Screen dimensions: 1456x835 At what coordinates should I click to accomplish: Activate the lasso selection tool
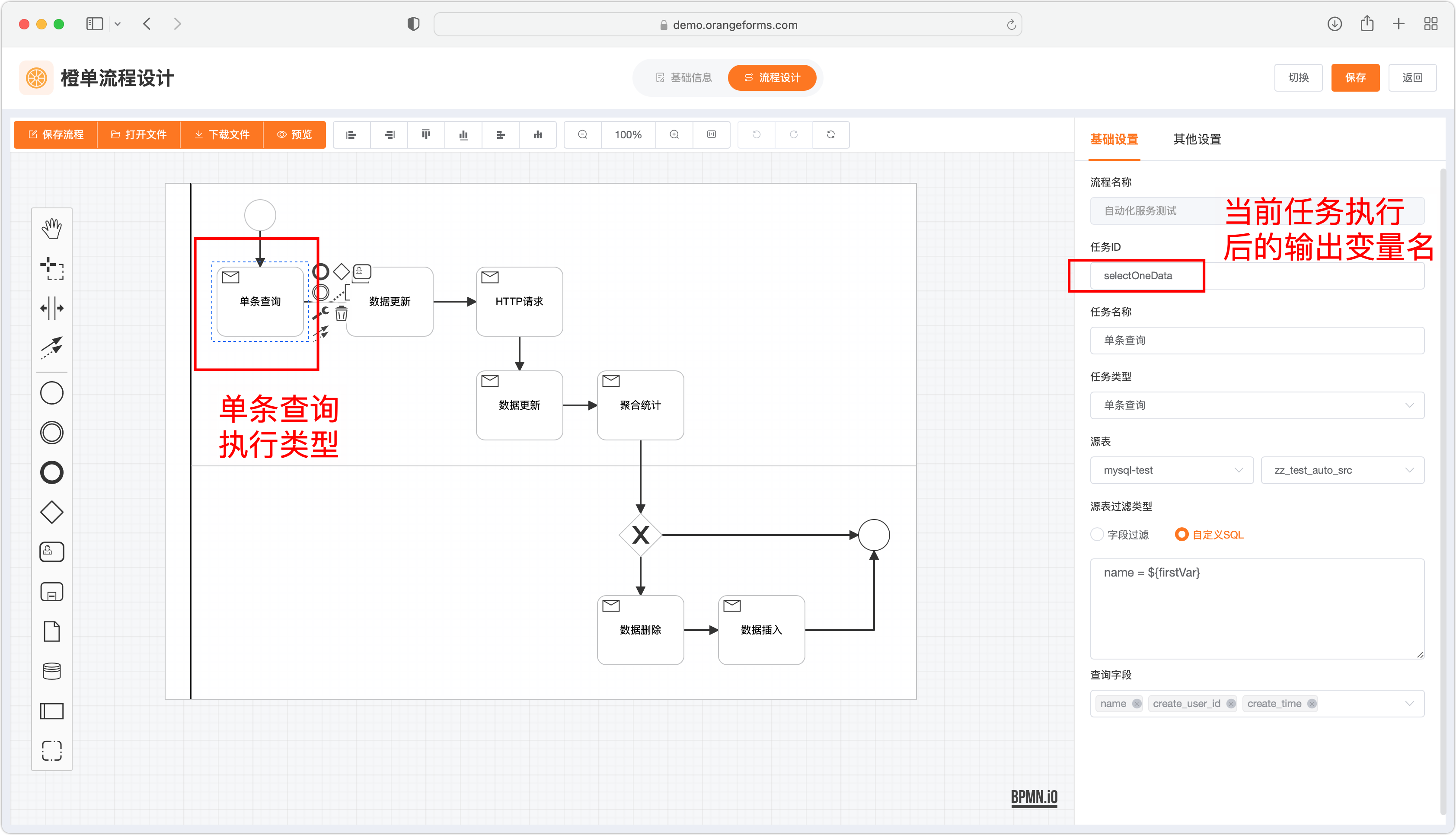point(51,268)
